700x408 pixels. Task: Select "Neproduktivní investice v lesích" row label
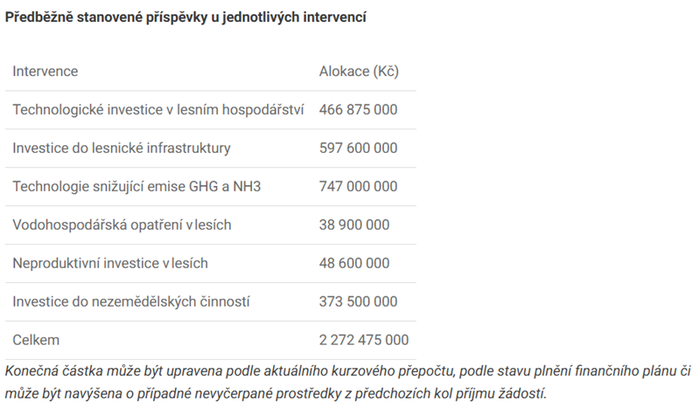pyautogui.click(x=110, y=263)
